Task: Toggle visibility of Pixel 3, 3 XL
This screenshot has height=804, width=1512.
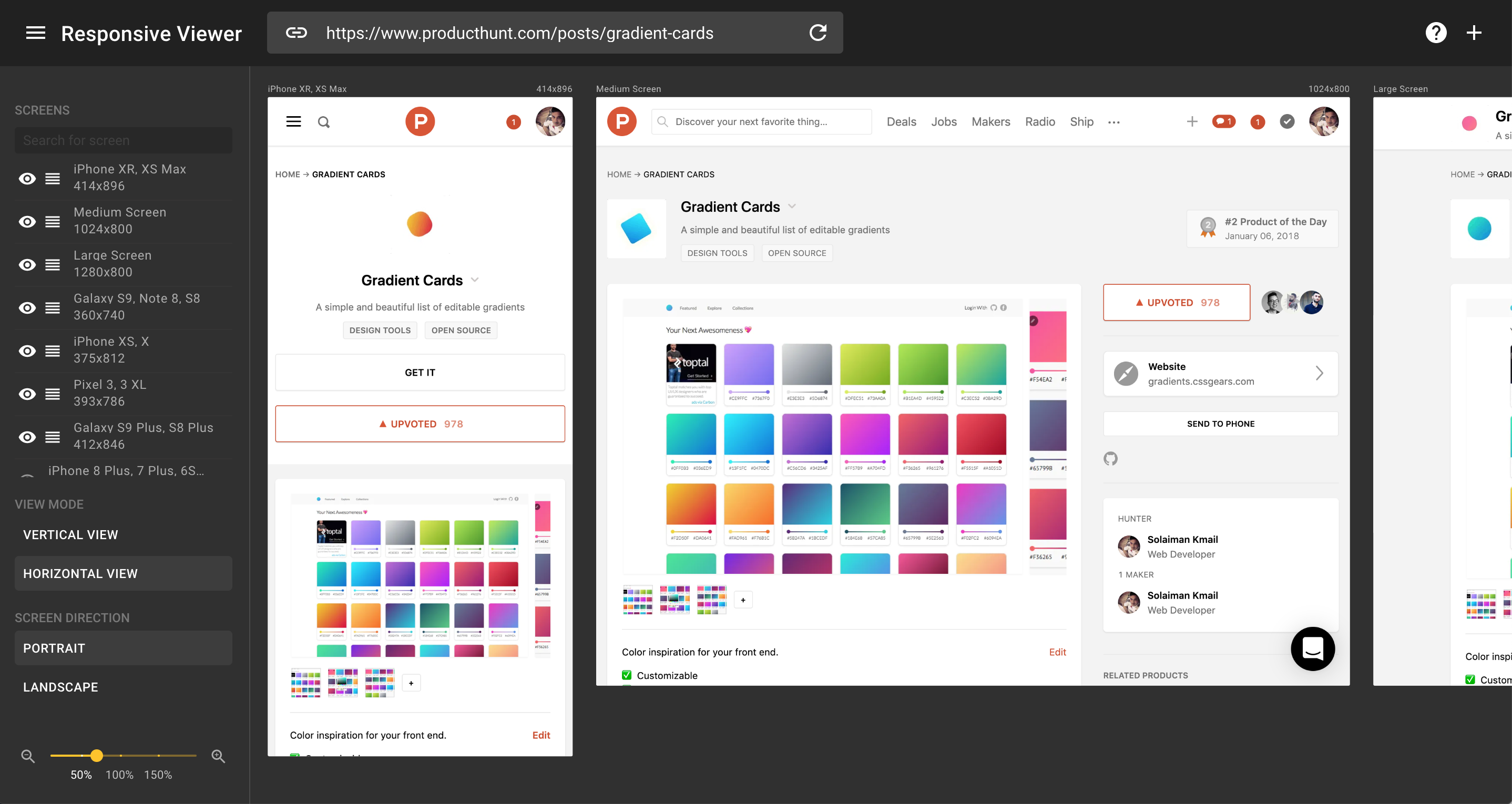Action: tap(27, 394)
